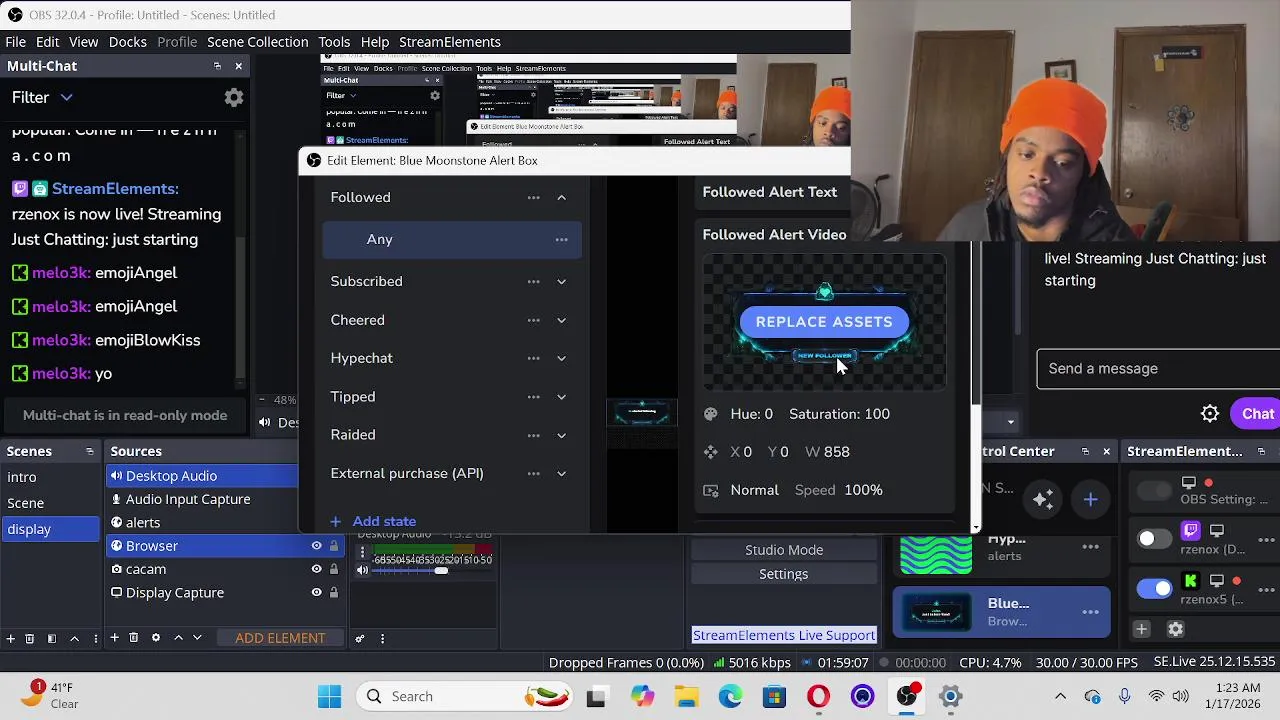
Task: Toggle lock on Display Capture source
Action: click(334, 593)
